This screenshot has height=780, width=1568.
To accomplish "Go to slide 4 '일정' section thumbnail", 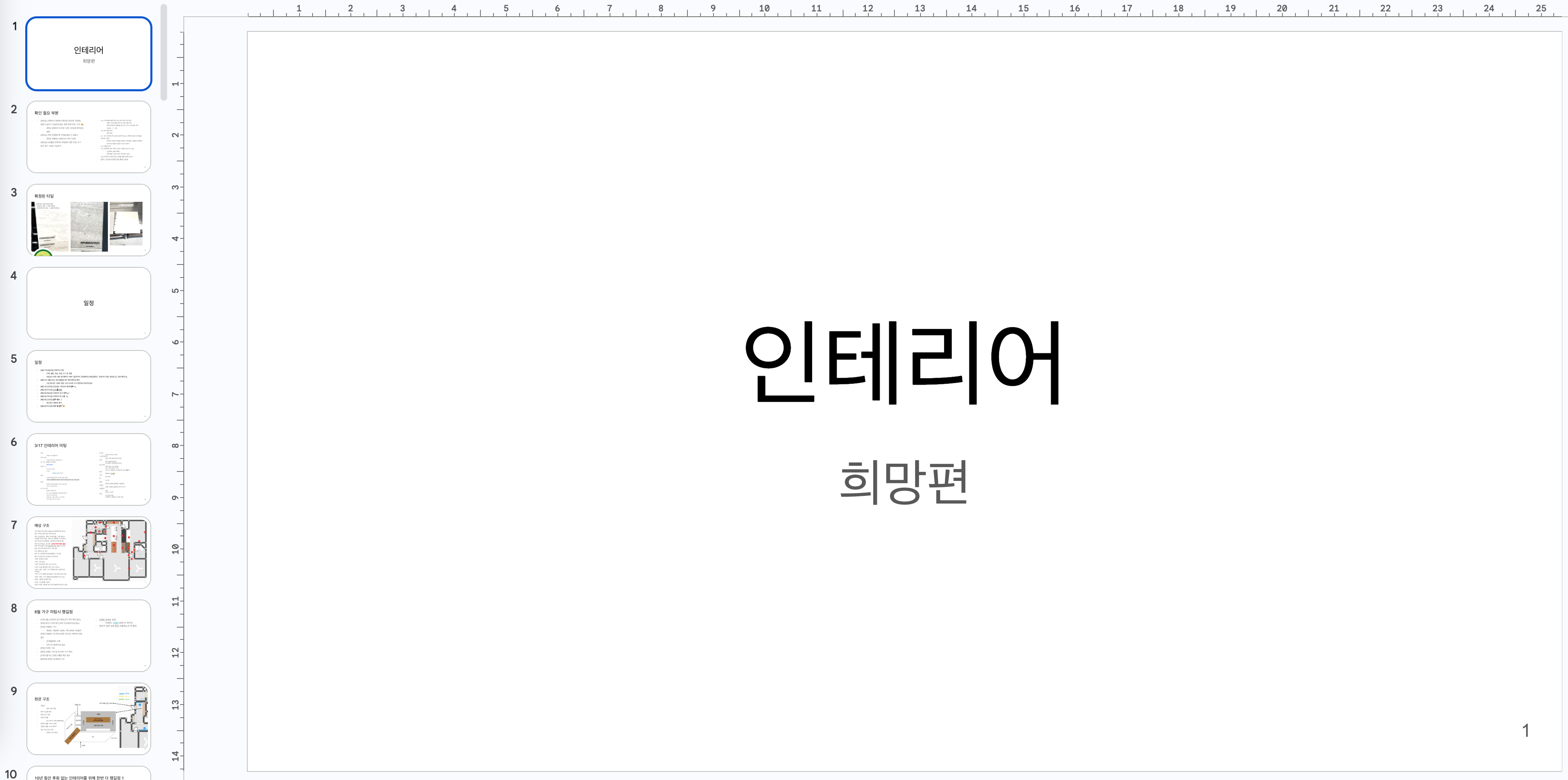I will [88, 303].
